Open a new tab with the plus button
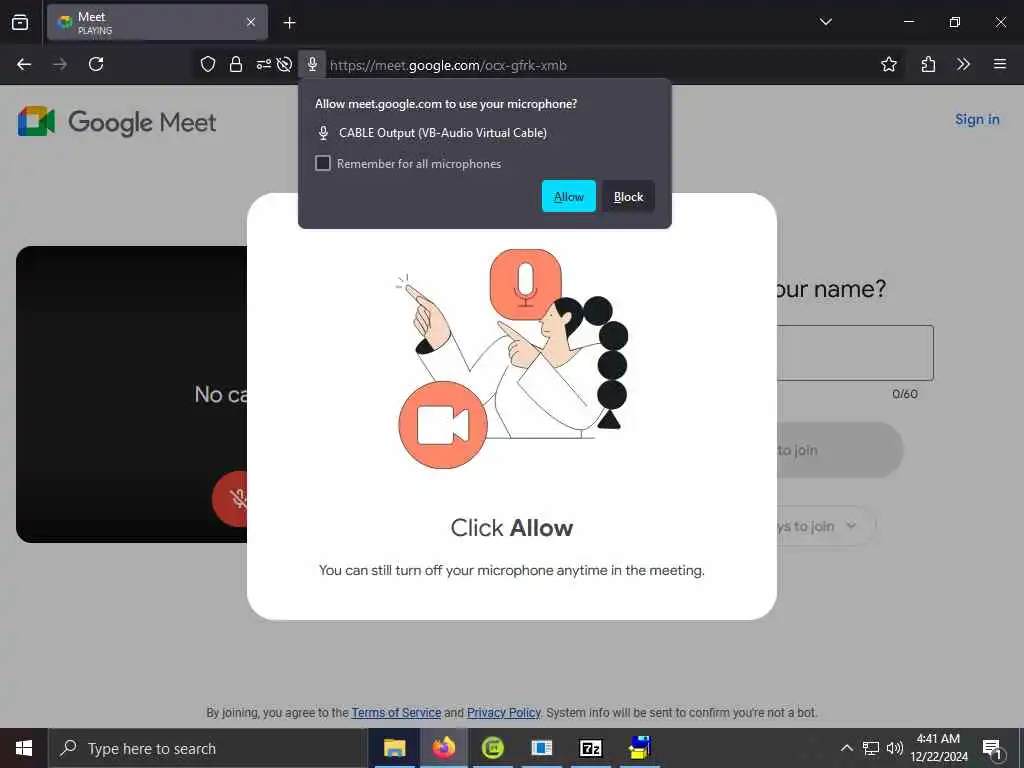 point(289,23)
